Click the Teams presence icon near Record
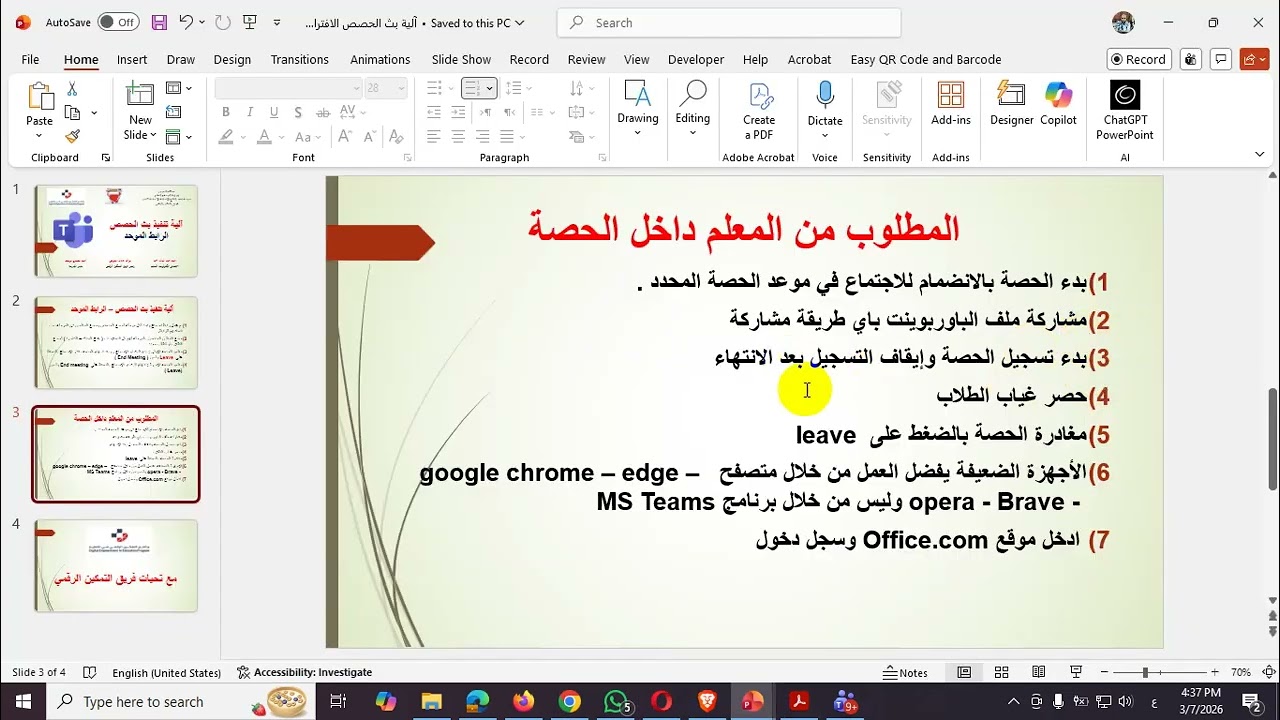1280x720 pixels. coord(1190,59)
